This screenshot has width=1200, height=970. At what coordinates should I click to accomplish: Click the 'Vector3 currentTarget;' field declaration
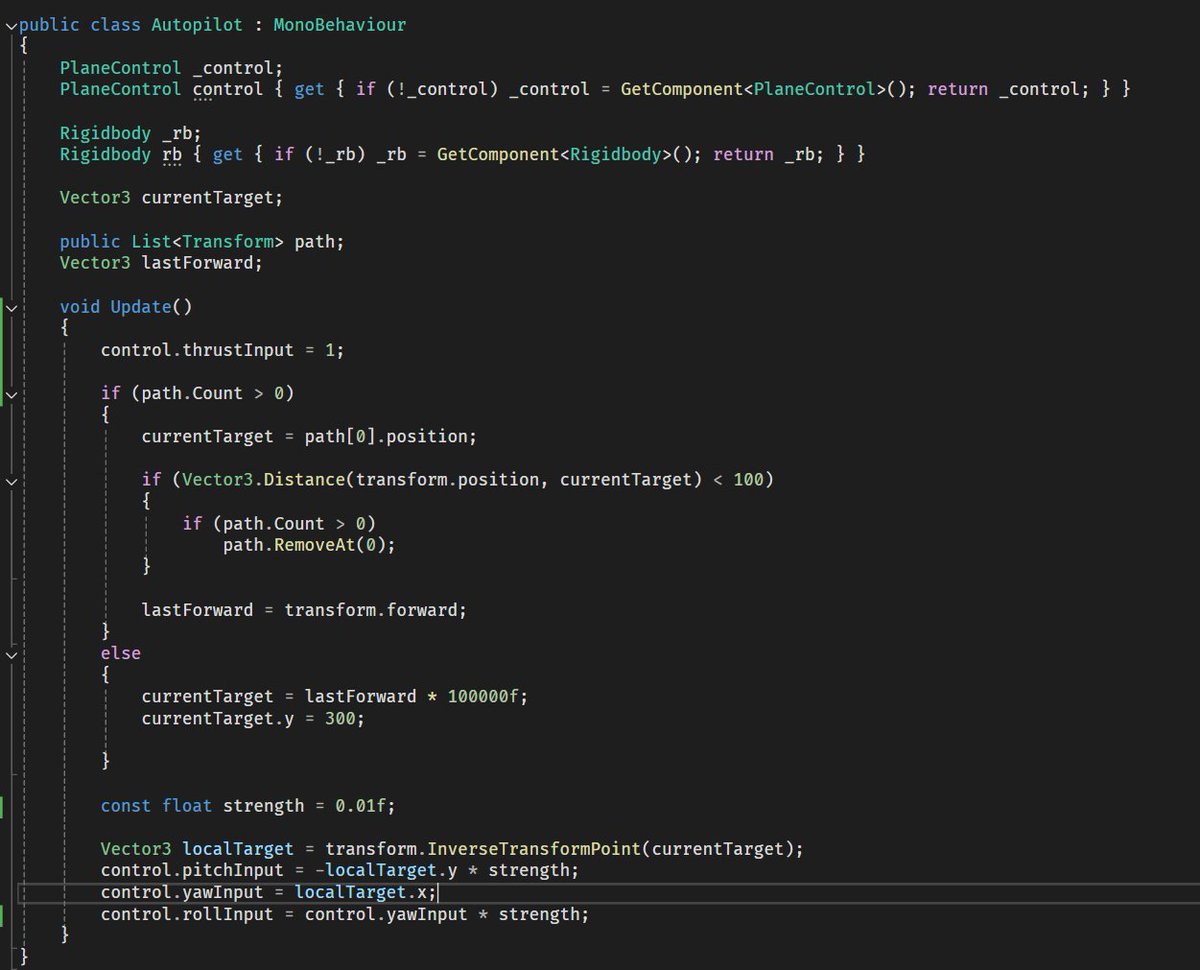pos(171,197)
